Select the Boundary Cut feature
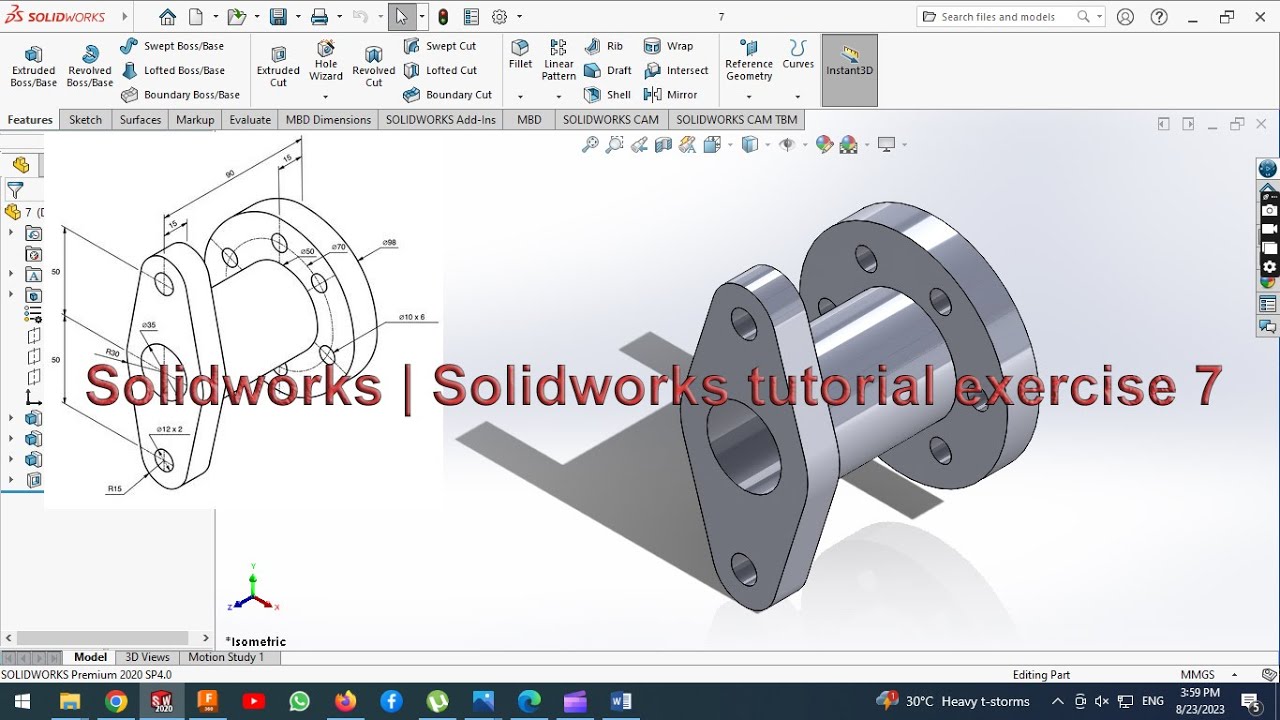 (447, 95)
